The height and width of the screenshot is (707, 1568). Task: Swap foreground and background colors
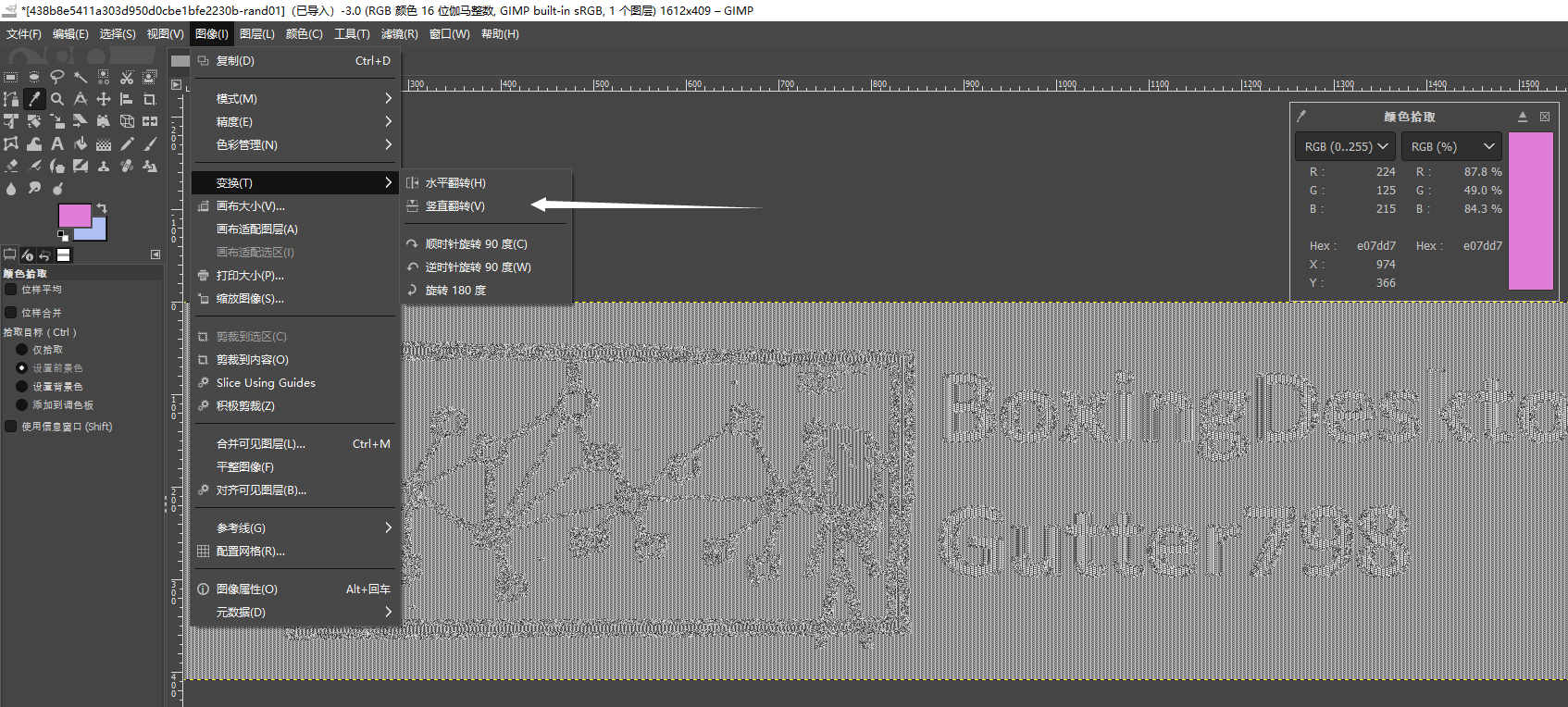pyautogui.click(x=102, y=208)
